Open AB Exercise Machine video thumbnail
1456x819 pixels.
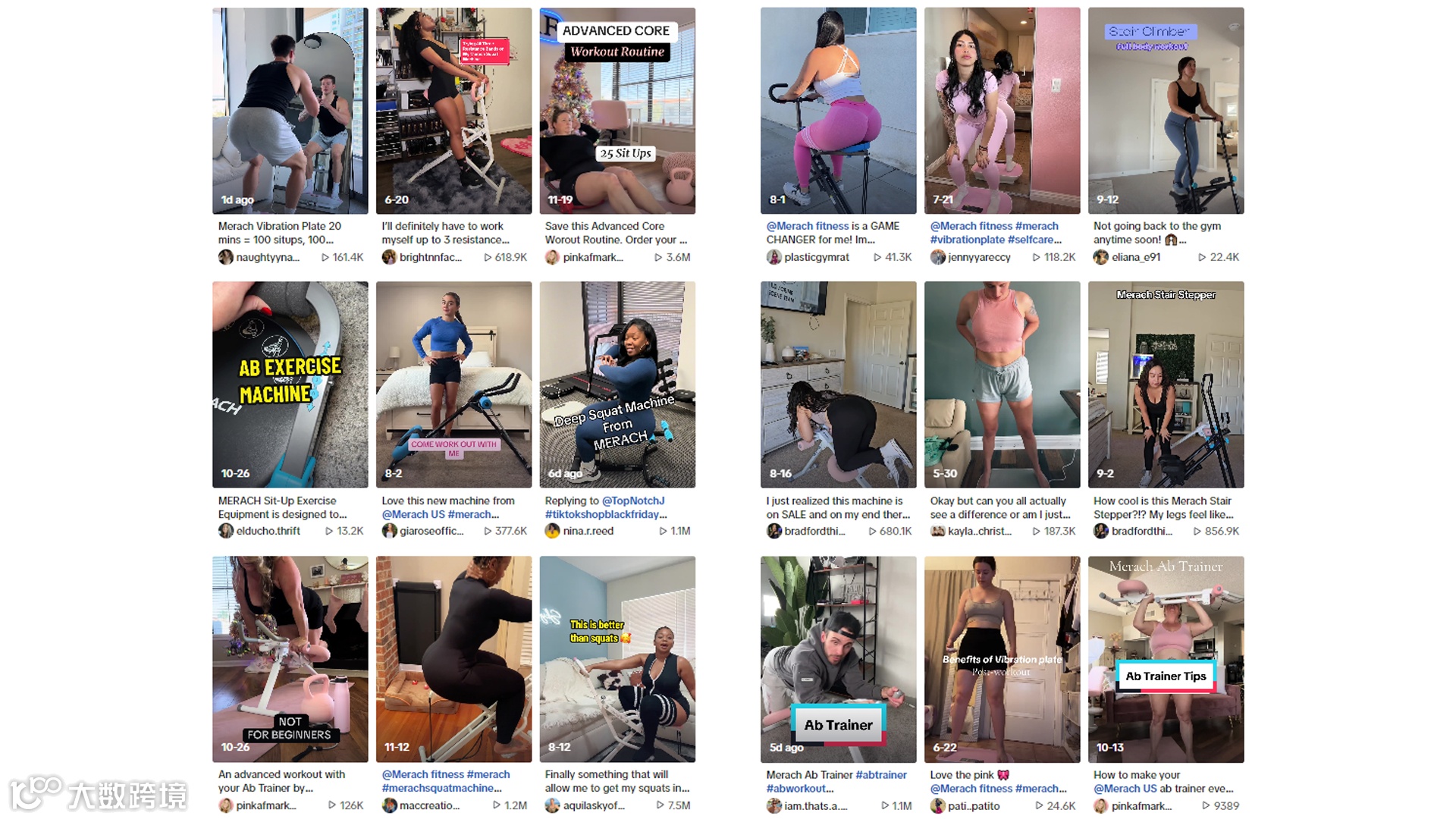coord(290,384)
